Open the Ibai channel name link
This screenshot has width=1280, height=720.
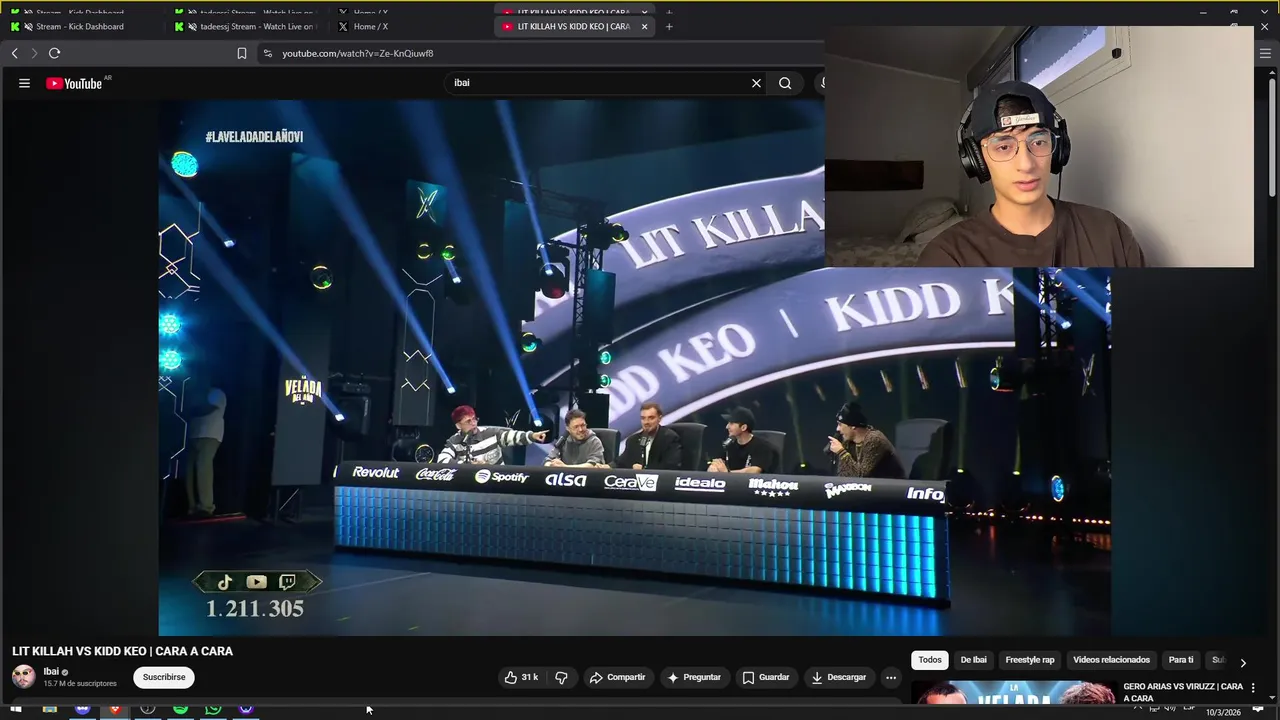tap(51, 672)
